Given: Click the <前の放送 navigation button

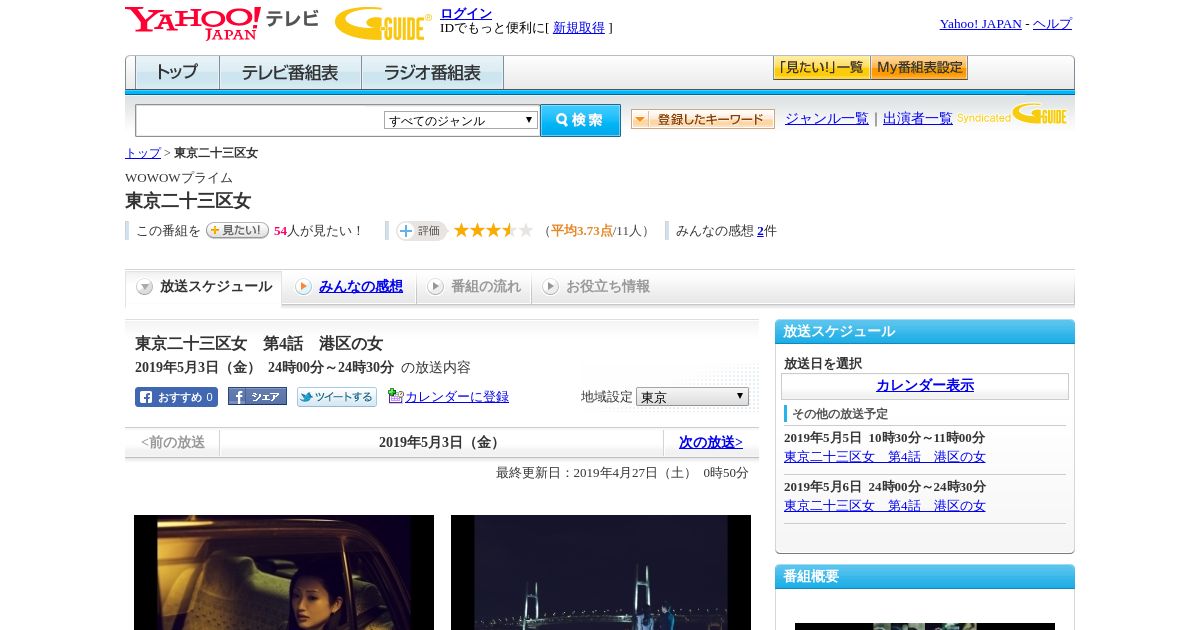Looking at the screenshot, I should tap(173, 442).
